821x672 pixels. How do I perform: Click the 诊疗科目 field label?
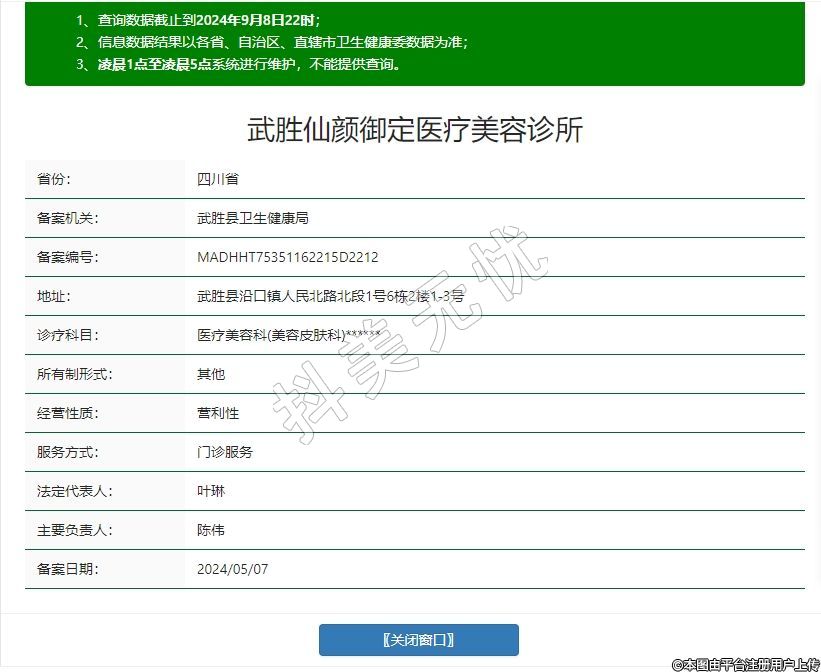point(67,335)
